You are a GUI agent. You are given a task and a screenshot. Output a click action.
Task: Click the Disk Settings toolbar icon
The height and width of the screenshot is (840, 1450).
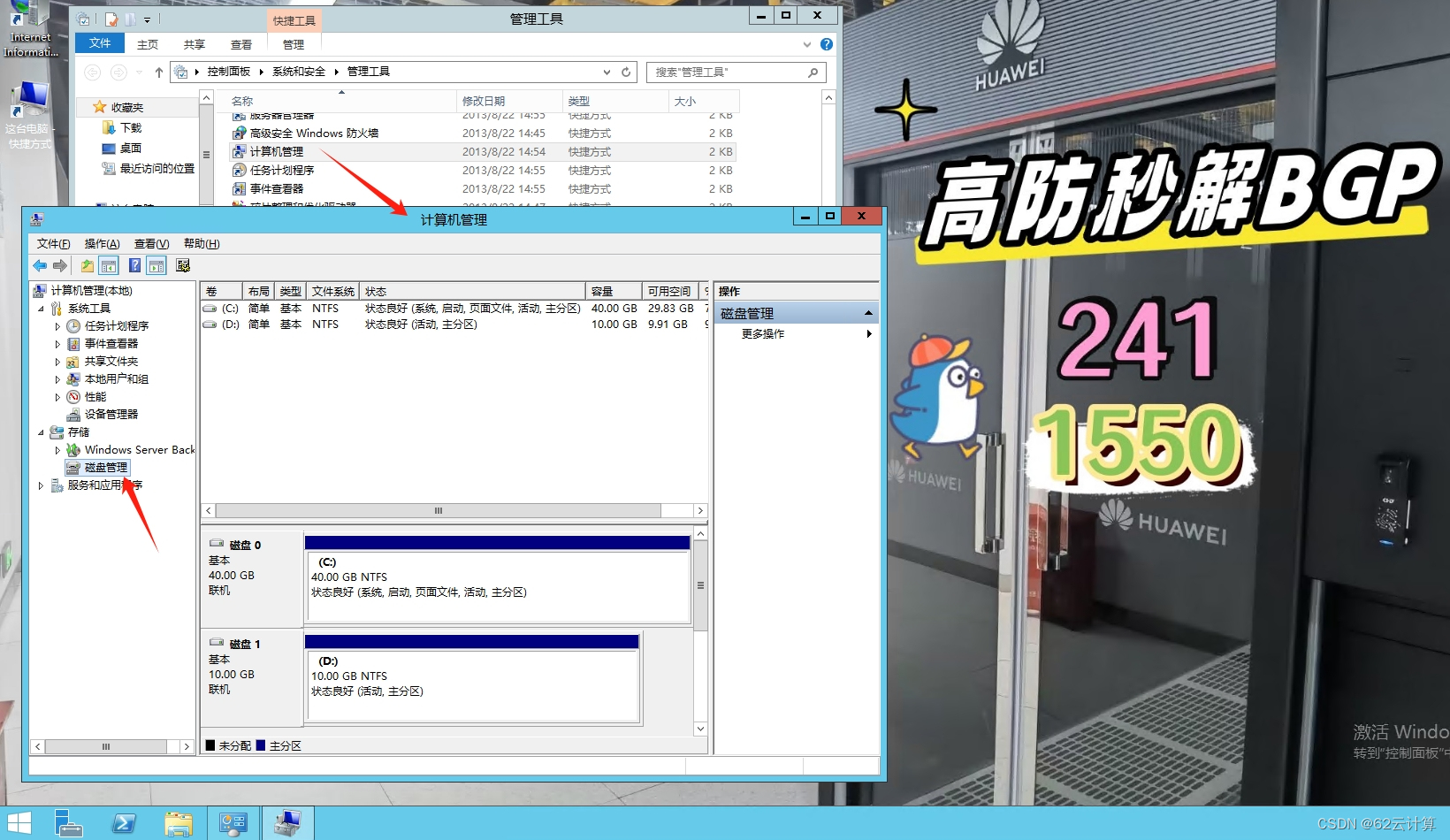click(x=183, y=265)
